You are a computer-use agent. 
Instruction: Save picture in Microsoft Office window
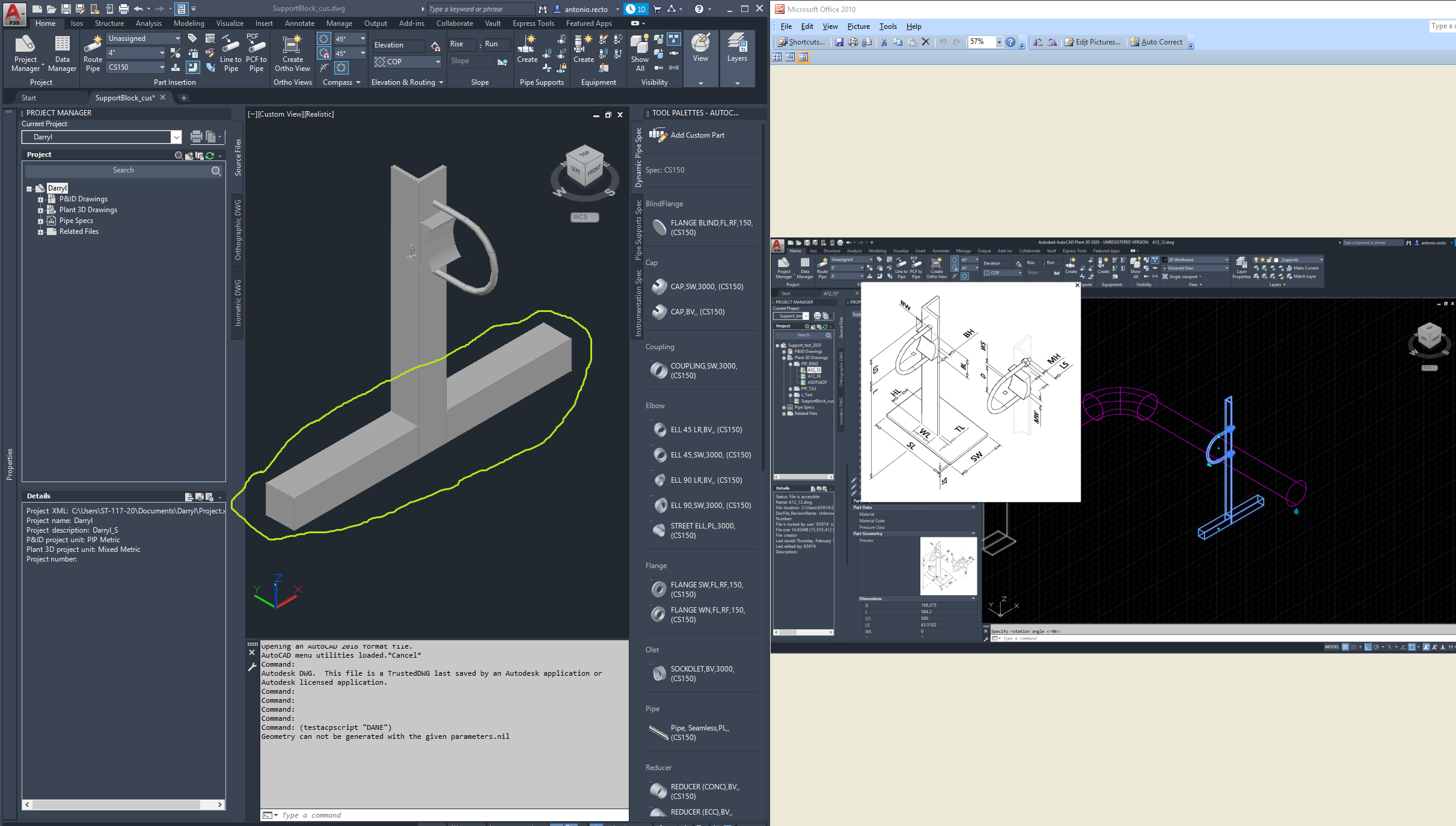839,42
